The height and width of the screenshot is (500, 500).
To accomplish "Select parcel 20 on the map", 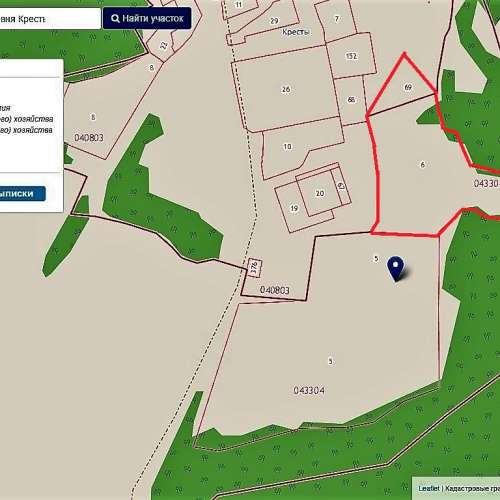I will pos(320,193).
